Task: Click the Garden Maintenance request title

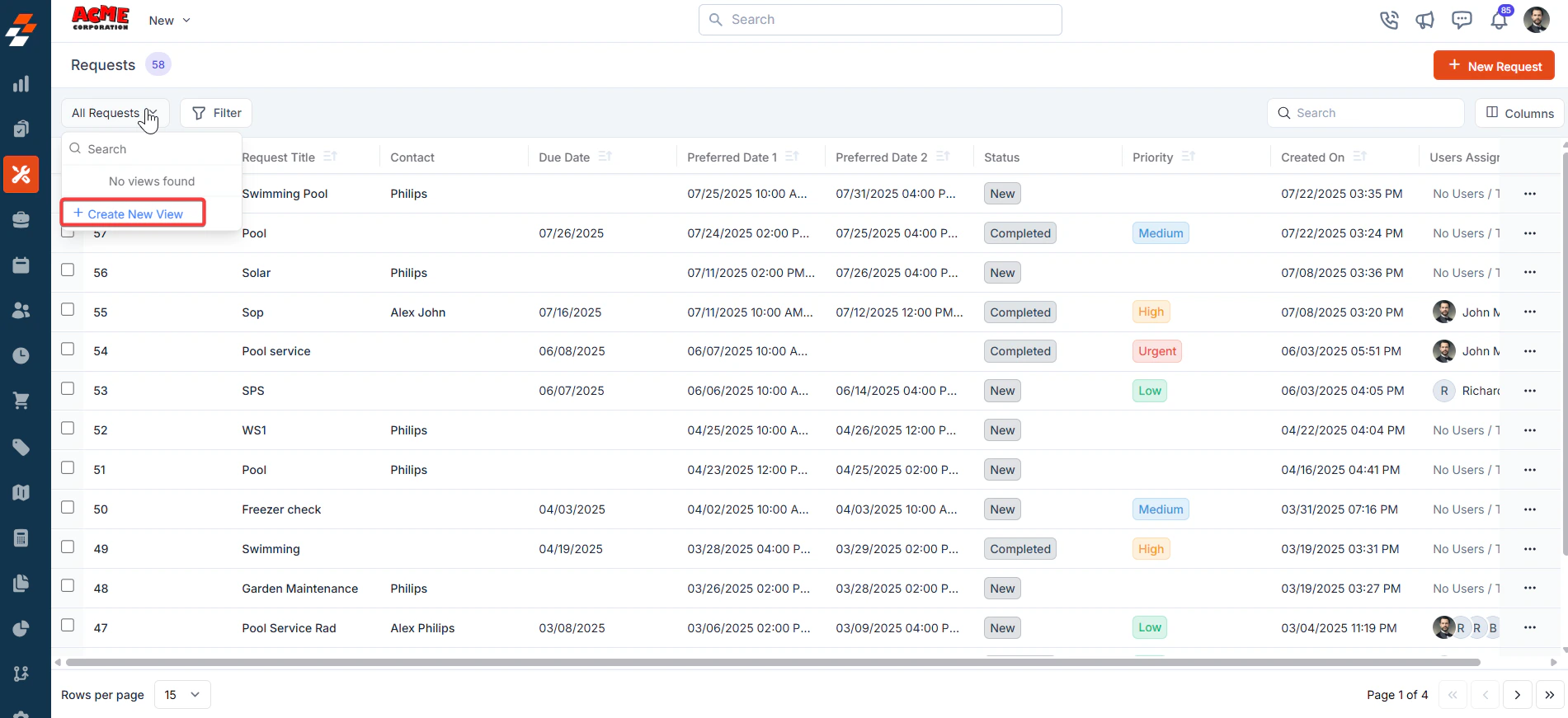Action: [x=299, y=589]
